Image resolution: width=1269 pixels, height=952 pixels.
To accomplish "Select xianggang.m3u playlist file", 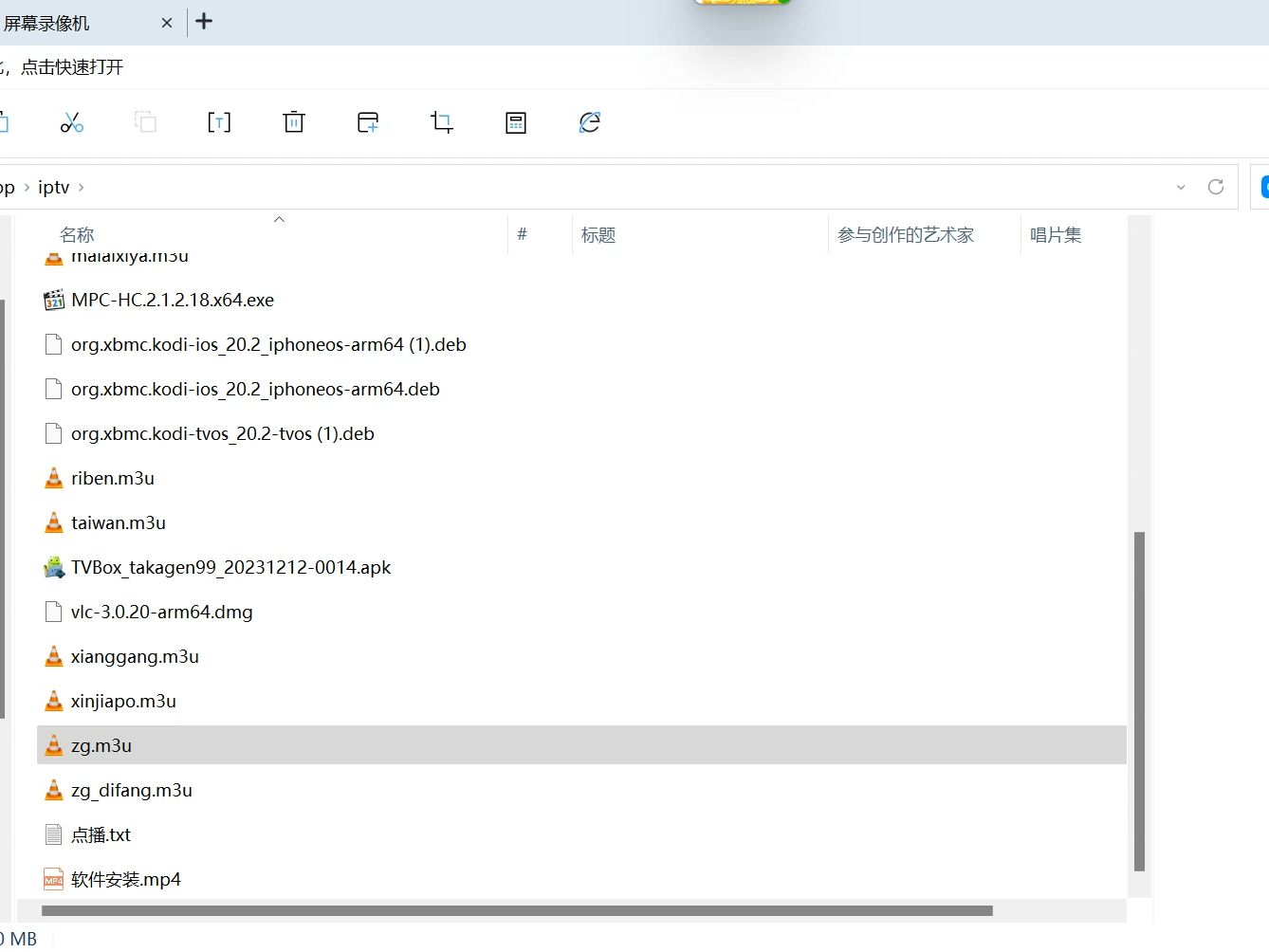I will 135,656.
